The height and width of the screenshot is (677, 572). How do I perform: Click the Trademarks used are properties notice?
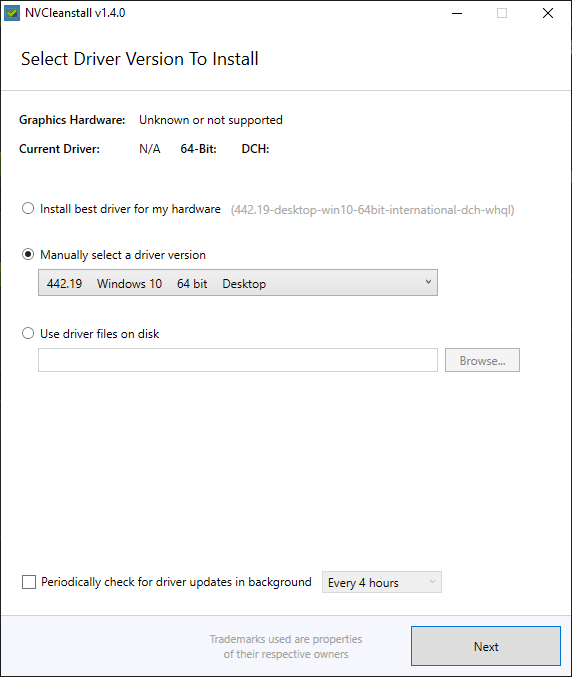click(x=286, y=646)
